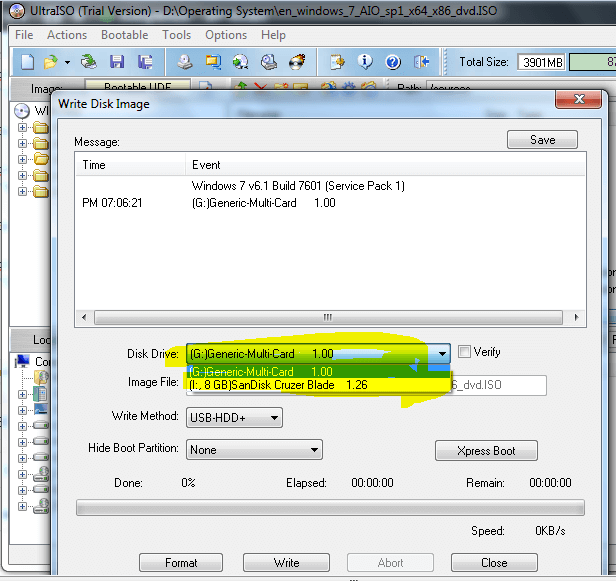Click the info toolbar icon
Screen dimensions: 616x581
pyautogui.click(x=366, y=62)
